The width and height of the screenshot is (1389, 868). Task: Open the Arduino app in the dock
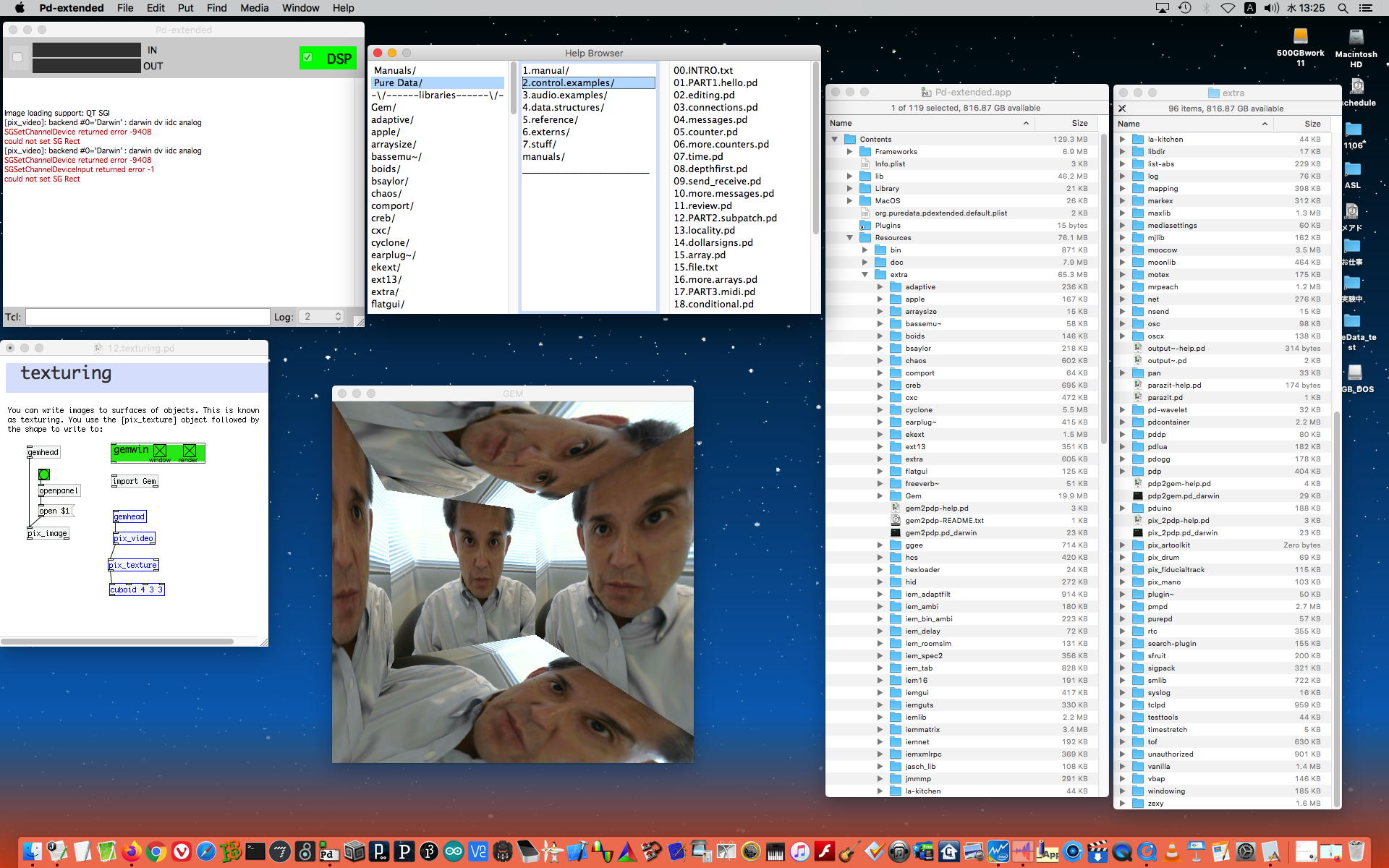coord(454,851)
